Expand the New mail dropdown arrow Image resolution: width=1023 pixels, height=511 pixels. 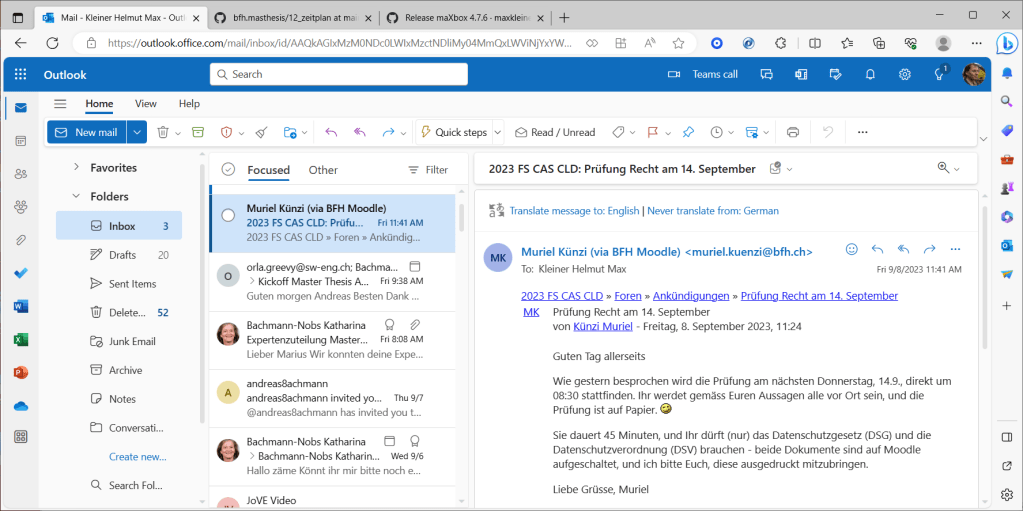click(x=137, y=132)
